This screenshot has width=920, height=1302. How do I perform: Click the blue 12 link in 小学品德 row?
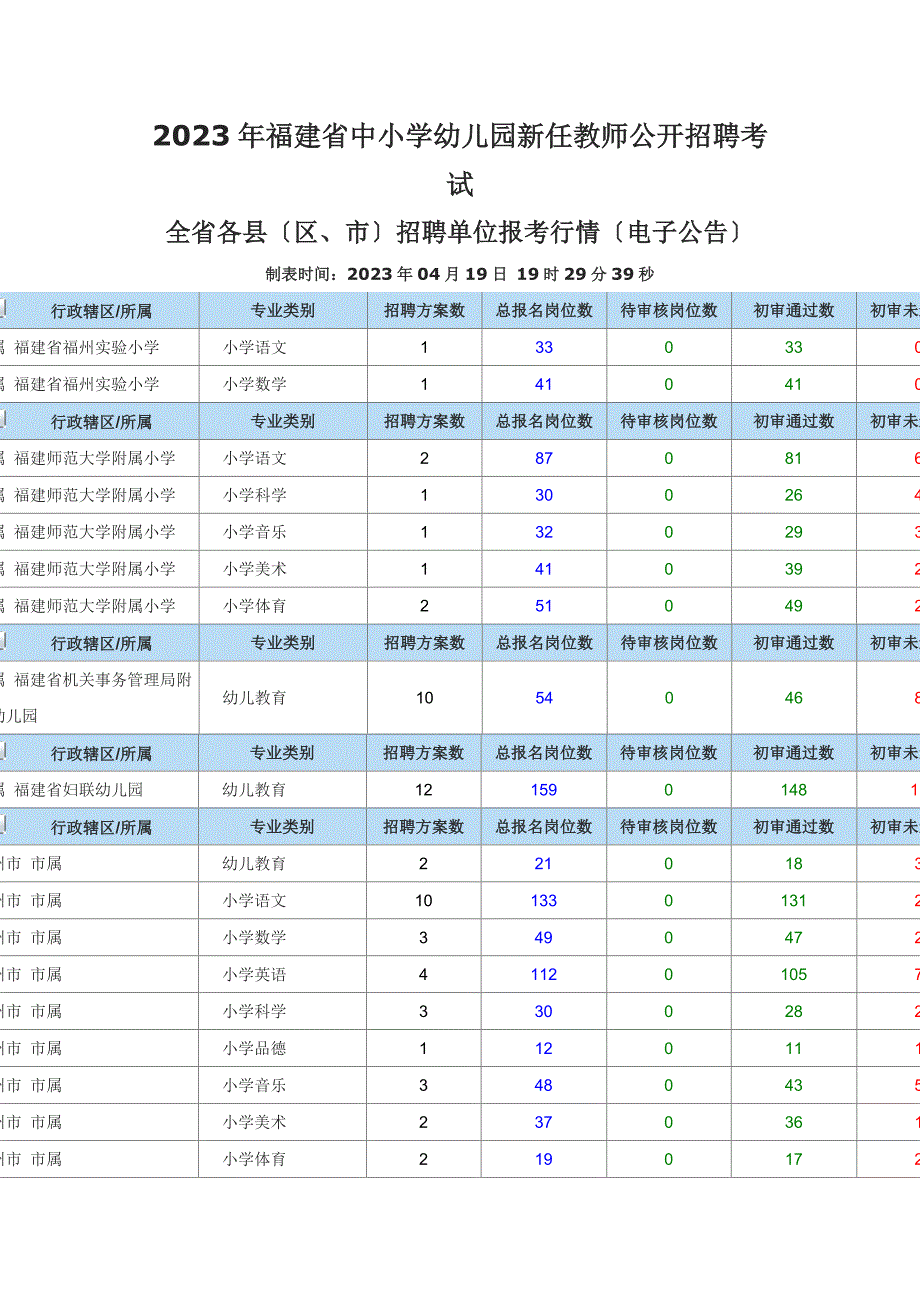point(544,1049)
